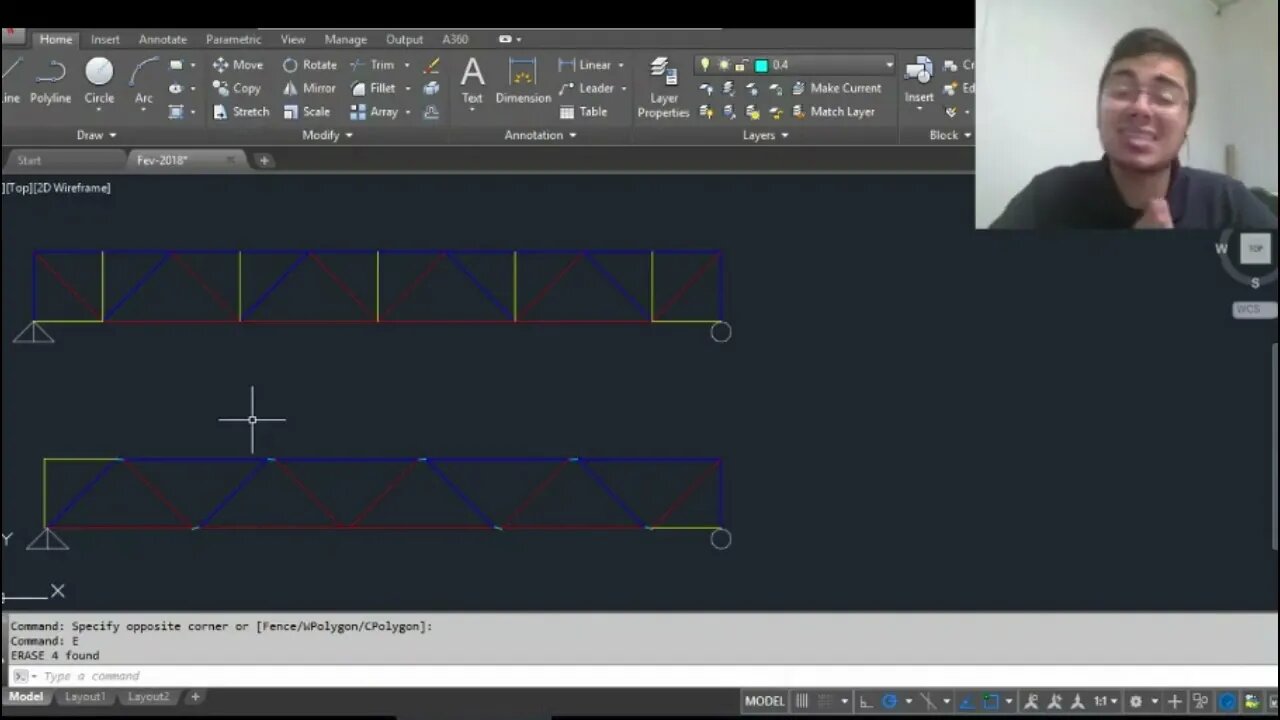Activate the Scale command
Screen dimensions: 1280x720
tap(306, 112)
